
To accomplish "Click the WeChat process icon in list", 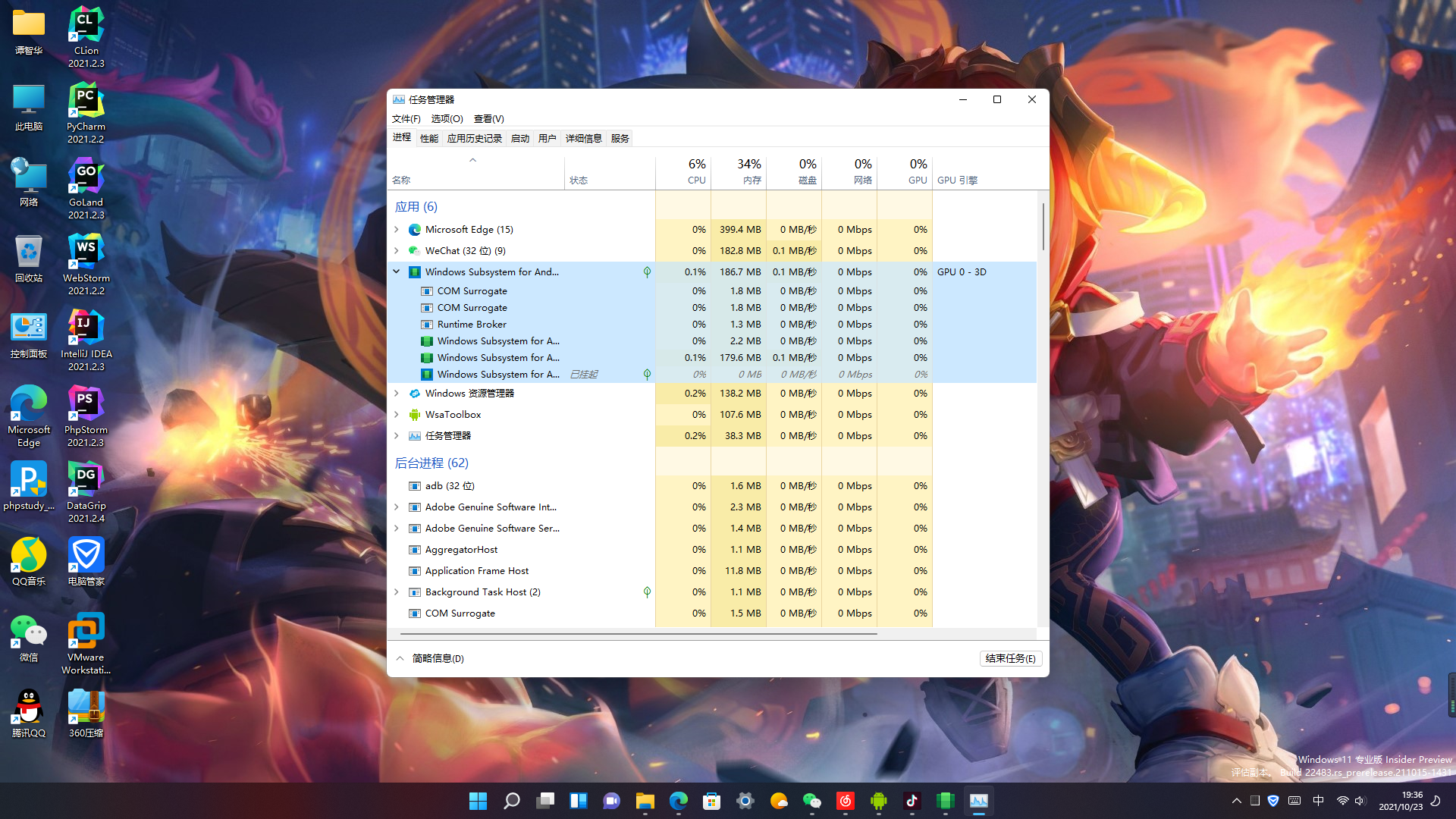I will 415,251.
